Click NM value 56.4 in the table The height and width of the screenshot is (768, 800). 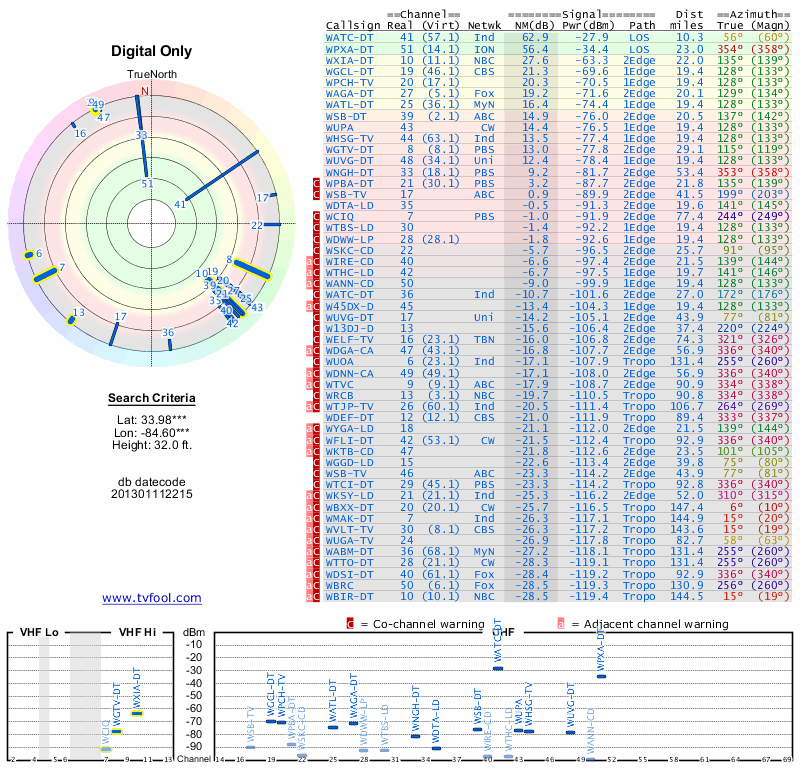point(535,49)
